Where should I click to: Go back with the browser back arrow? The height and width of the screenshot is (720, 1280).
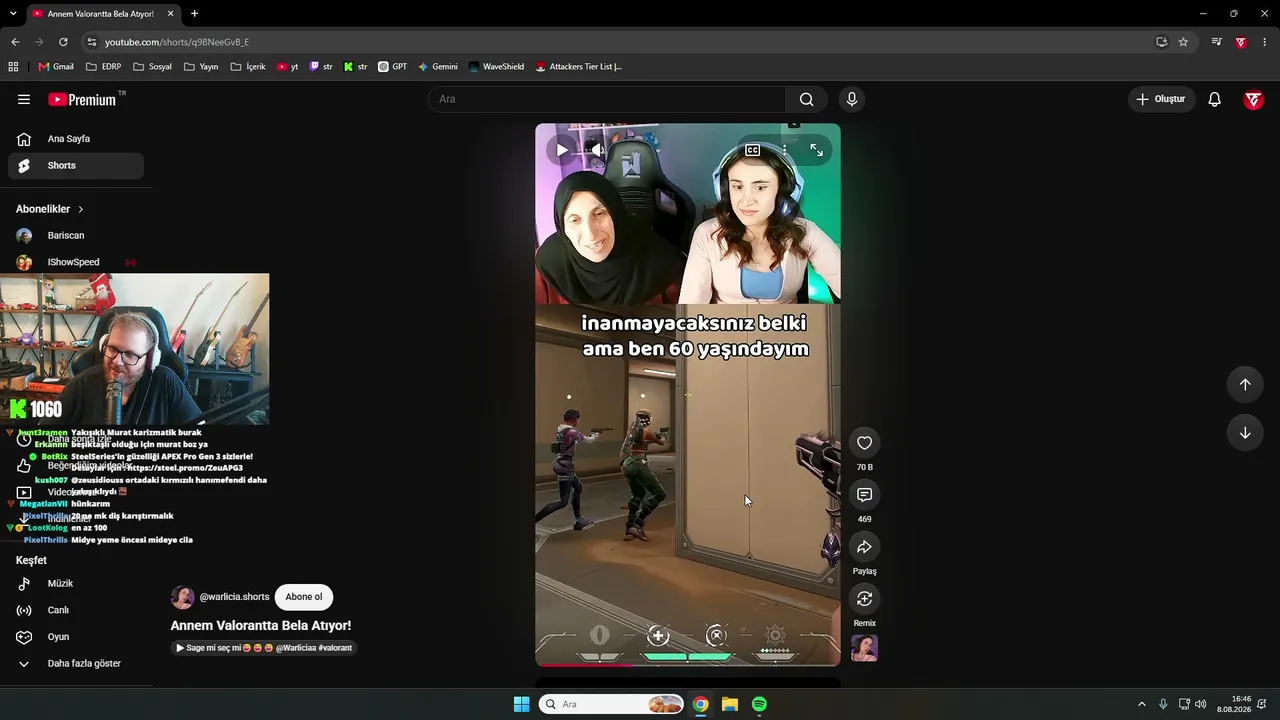tap(15, 42)
